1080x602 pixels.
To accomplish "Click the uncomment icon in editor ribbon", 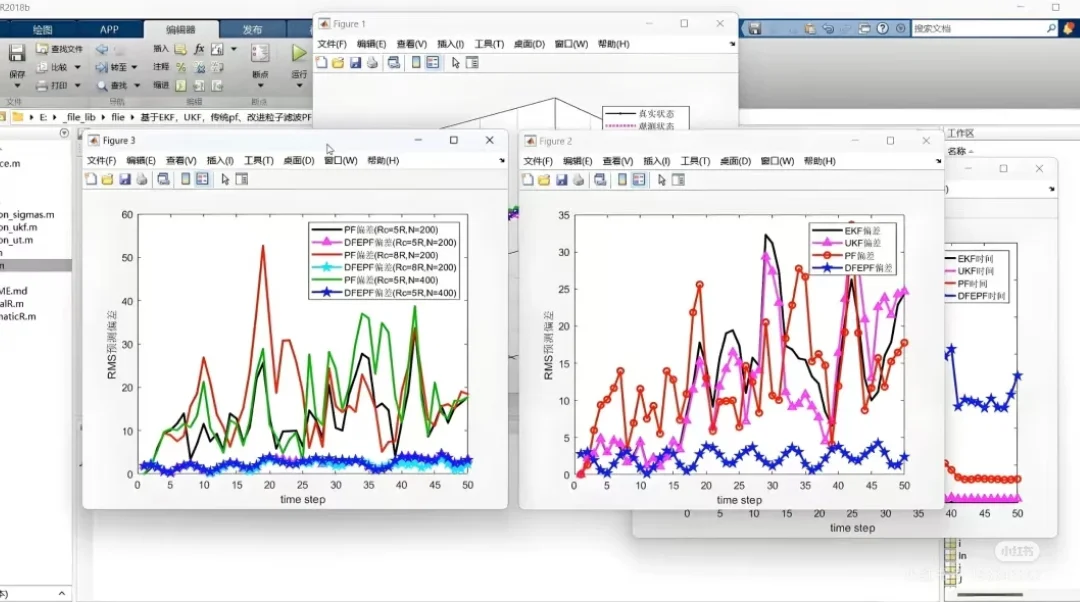I will [x=200, y=68].
